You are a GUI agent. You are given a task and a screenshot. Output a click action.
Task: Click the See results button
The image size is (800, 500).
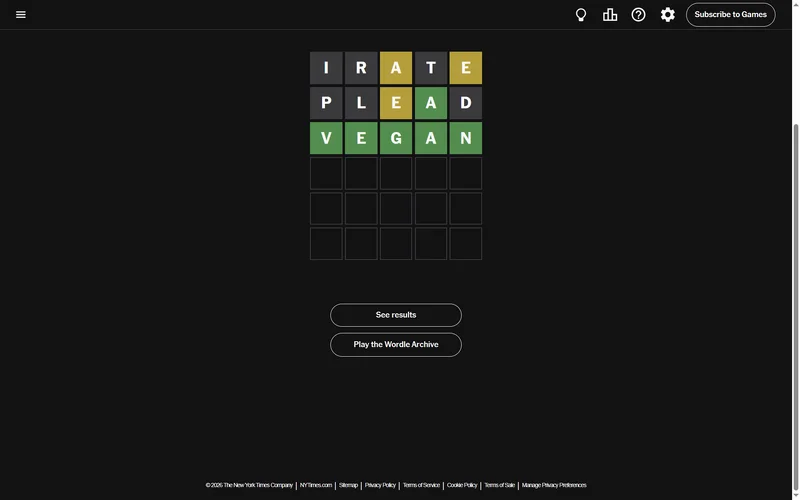pos(396,315)
